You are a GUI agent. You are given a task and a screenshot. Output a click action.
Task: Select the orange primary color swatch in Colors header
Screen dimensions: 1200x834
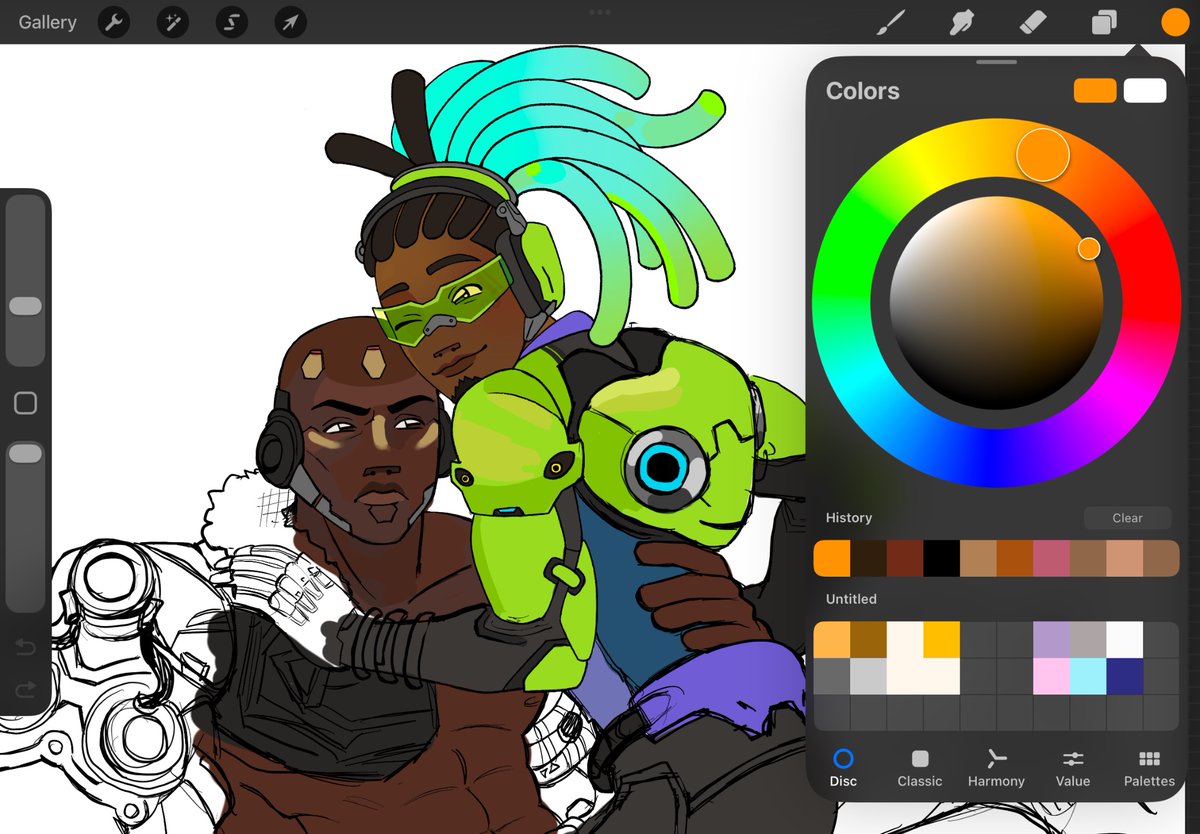(1095, 91)
